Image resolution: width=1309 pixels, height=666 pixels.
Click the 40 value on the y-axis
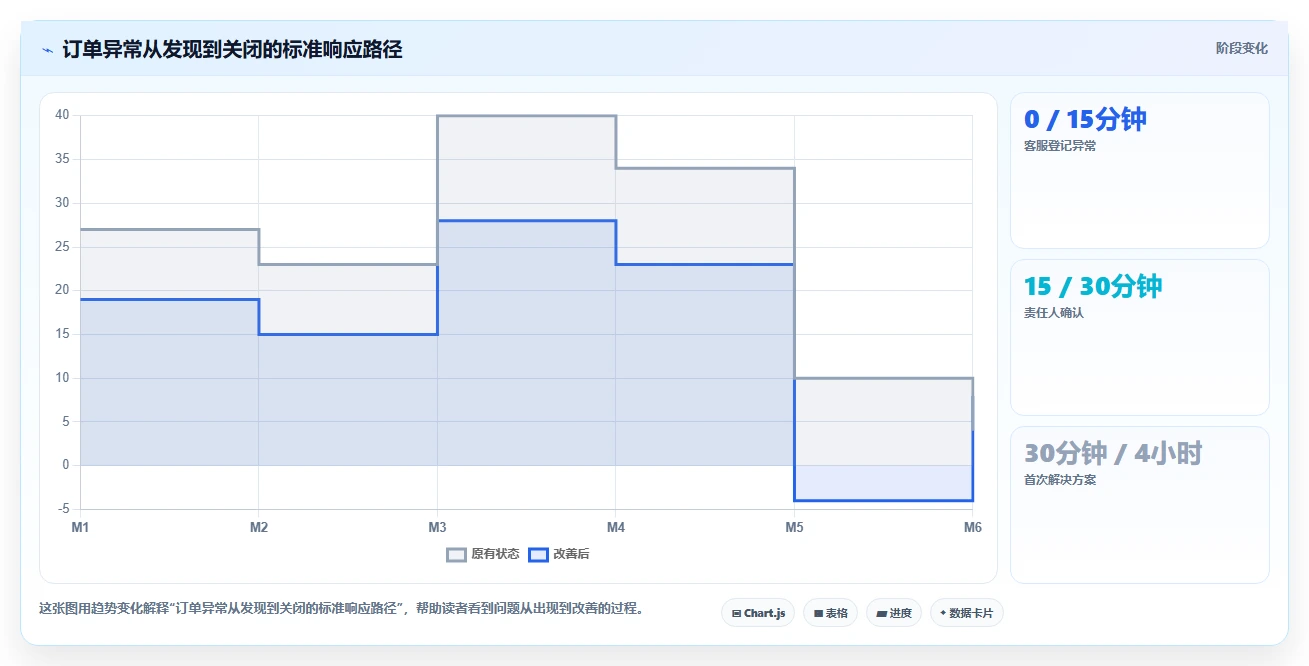(x=62, y=115)
